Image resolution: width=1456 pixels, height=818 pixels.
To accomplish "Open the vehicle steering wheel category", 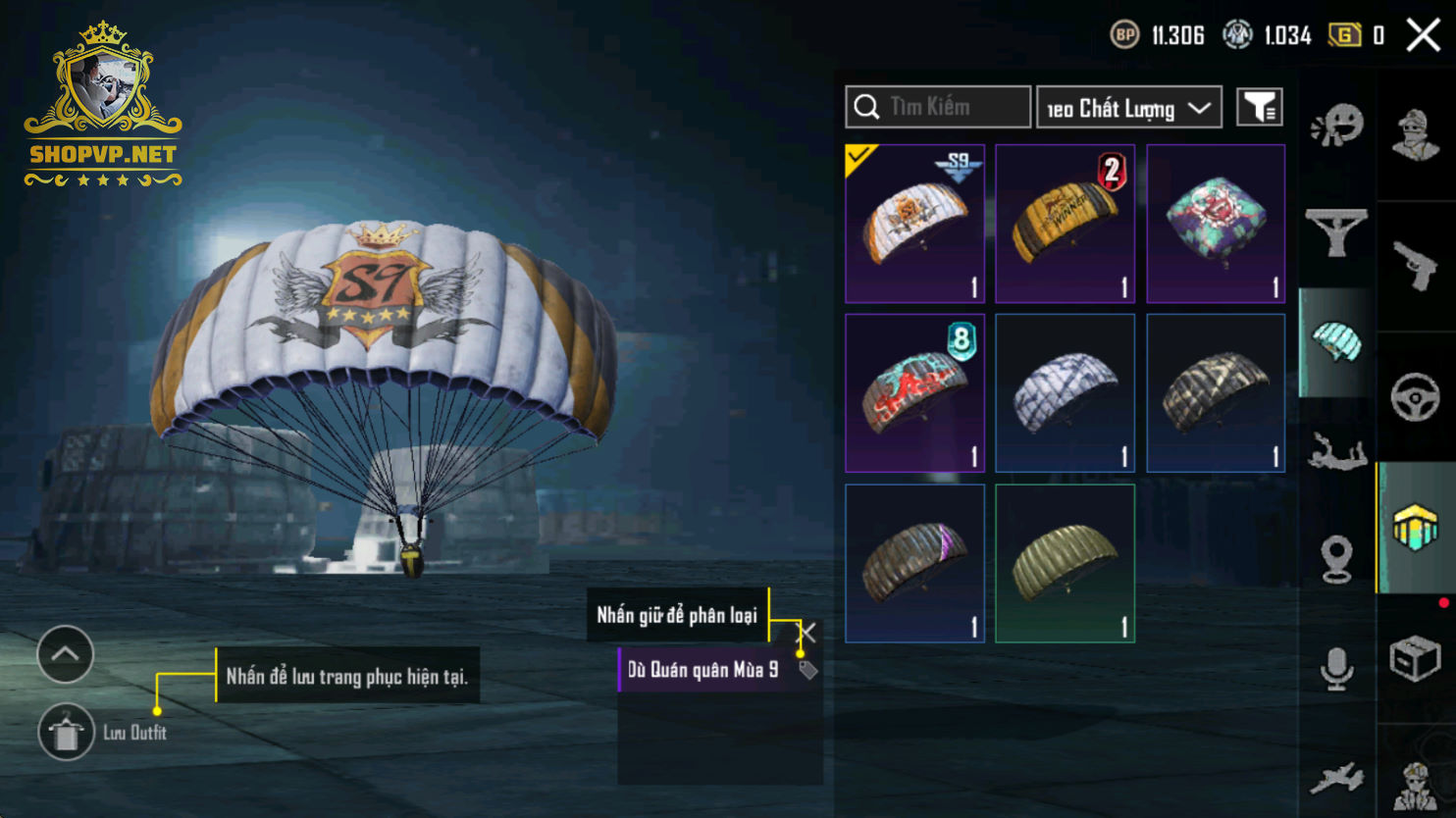I will (x=1415, y=398).
